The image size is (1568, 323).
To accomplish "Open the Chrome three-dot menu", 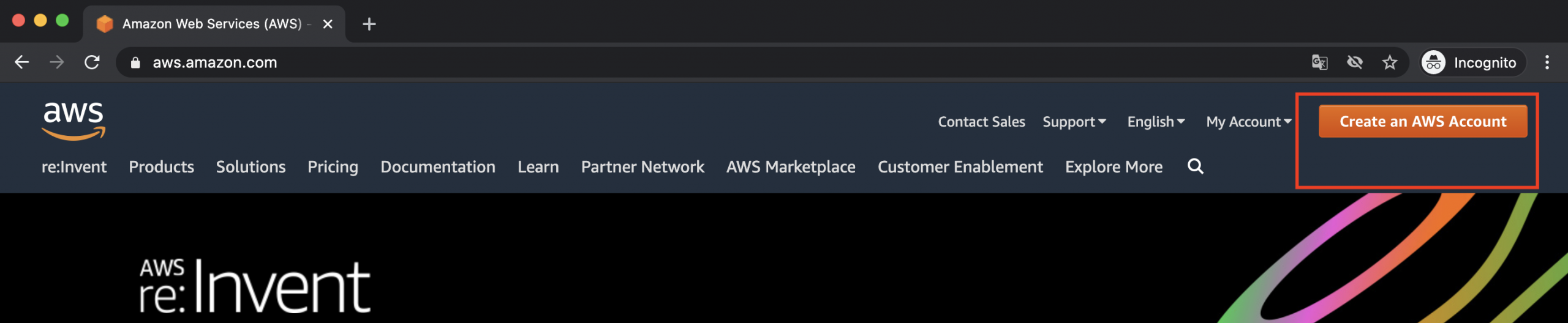I will coord(1547,62).
